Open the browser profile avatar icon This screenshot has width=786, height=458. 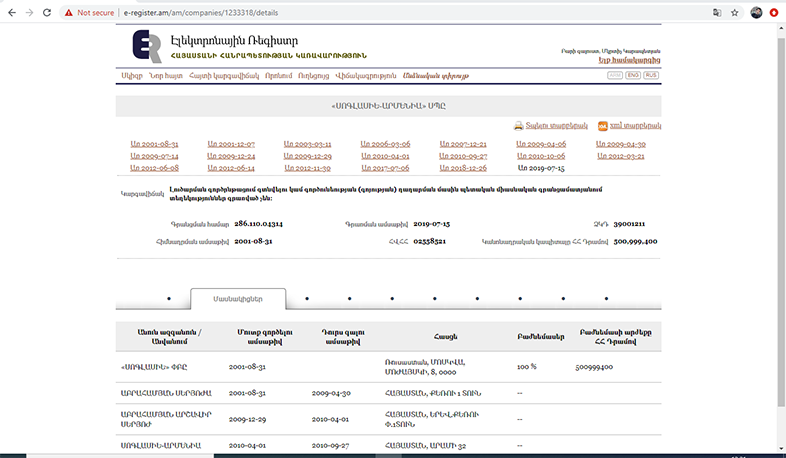tap(756, 13)
